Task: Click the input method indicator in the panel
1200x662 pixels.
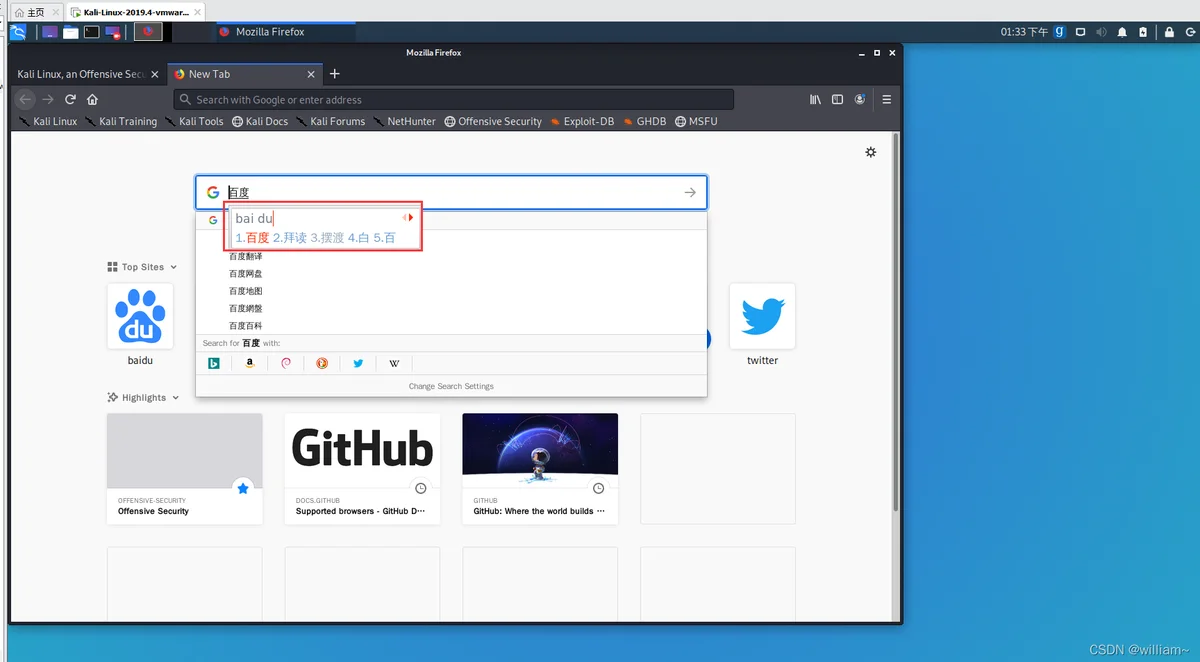Action: pos(1060,32)
